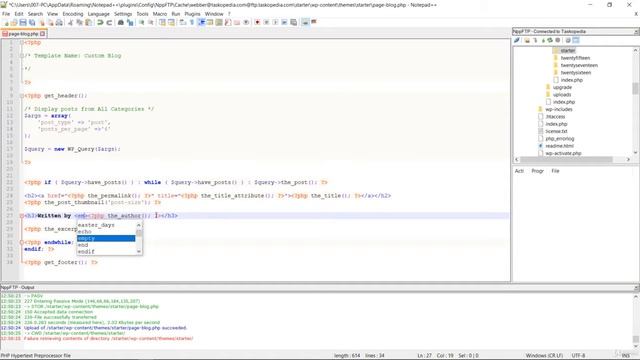The width and height of the screenshot is (640, 360).
Task: Toggle macro recording with red dot
Action: click(257, 22)
